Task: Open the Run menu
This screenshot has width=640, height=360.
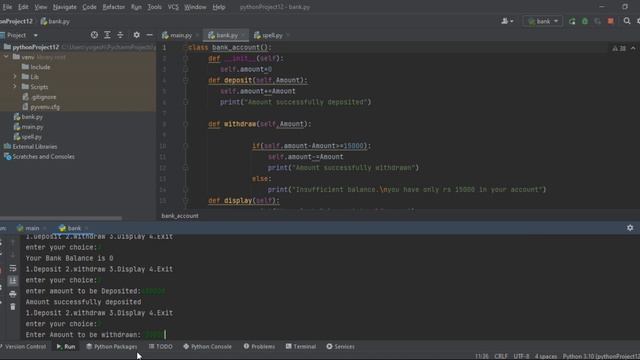Action: 136,7
